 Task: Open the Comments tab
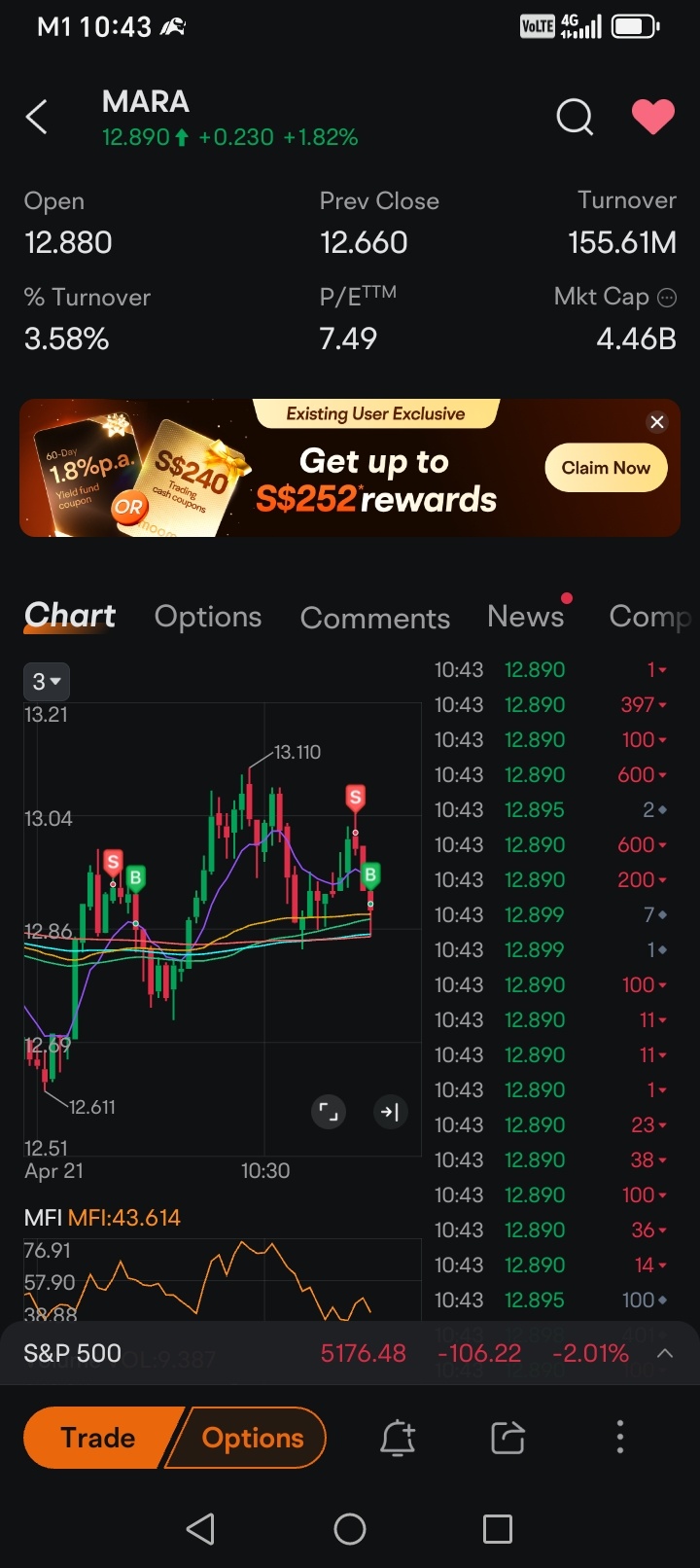(374, 619)
